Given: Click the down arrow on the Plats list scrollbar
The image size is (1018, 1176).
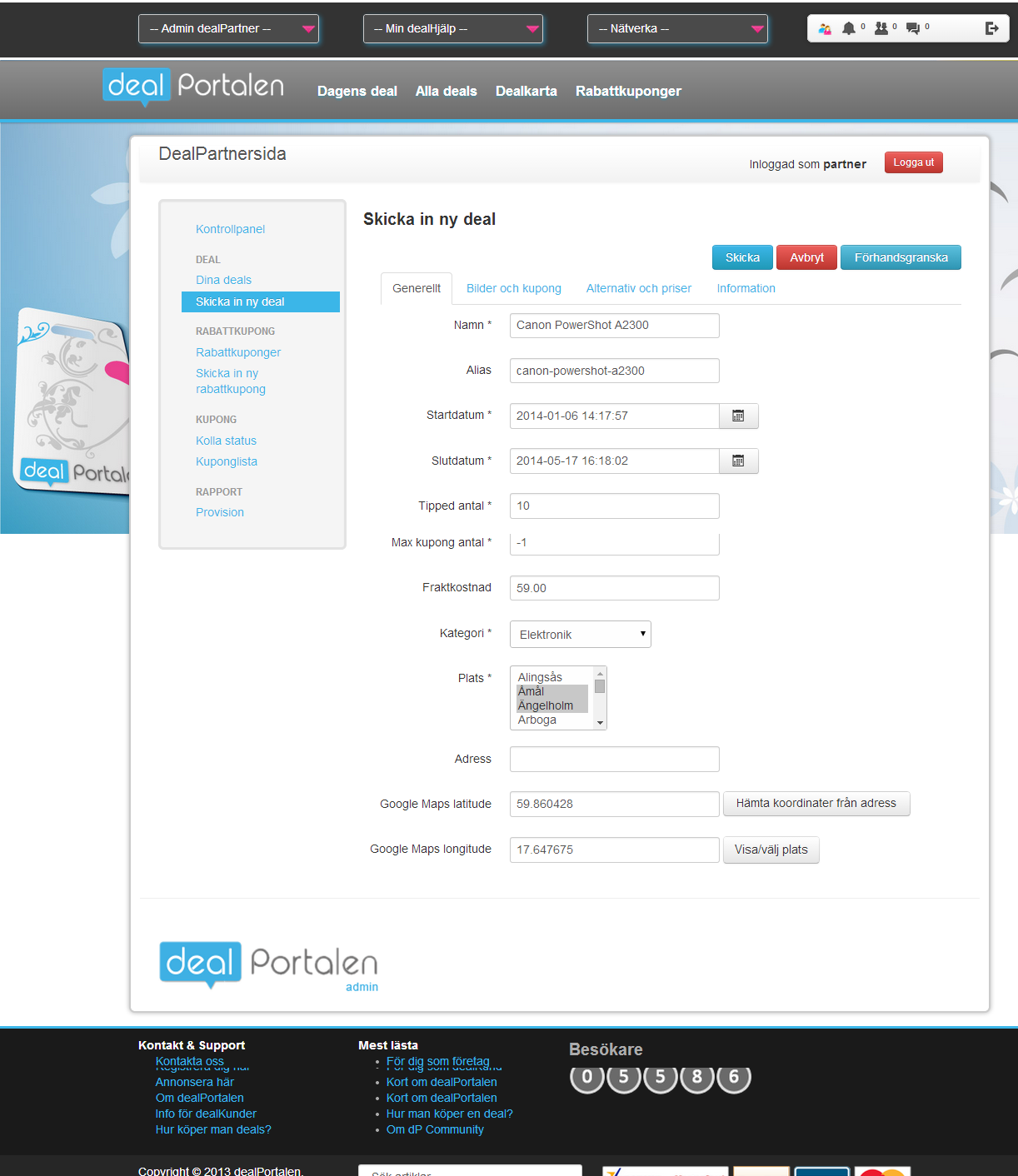Looking at the screenshot, I should pos(600,724).
